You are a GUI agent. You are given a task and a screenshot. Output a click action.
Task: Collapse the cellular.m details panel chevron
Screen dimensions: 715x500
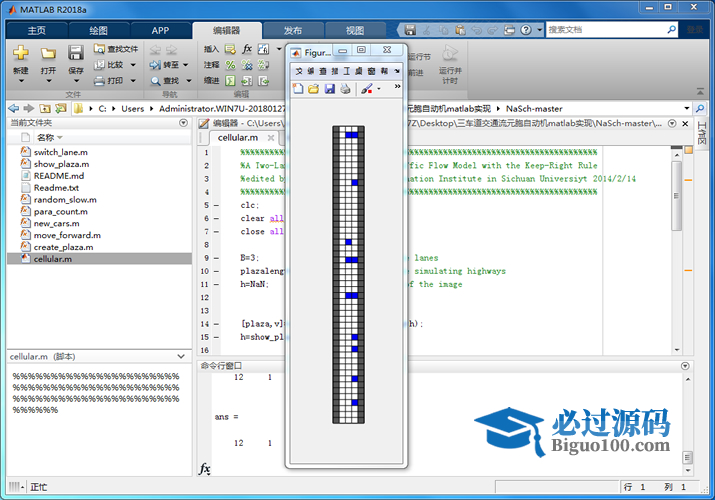(x=181, y=356)
